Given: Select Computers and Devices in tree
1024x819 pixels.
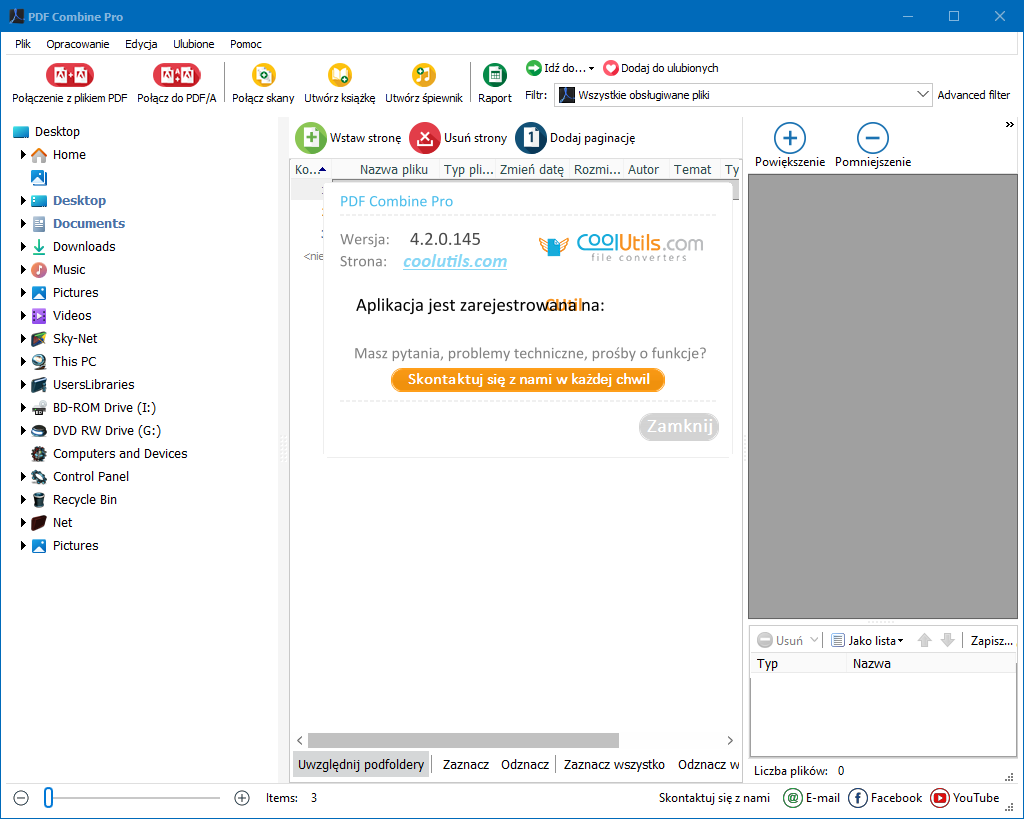Looking at the screenshot, I should tap(120, 453).
